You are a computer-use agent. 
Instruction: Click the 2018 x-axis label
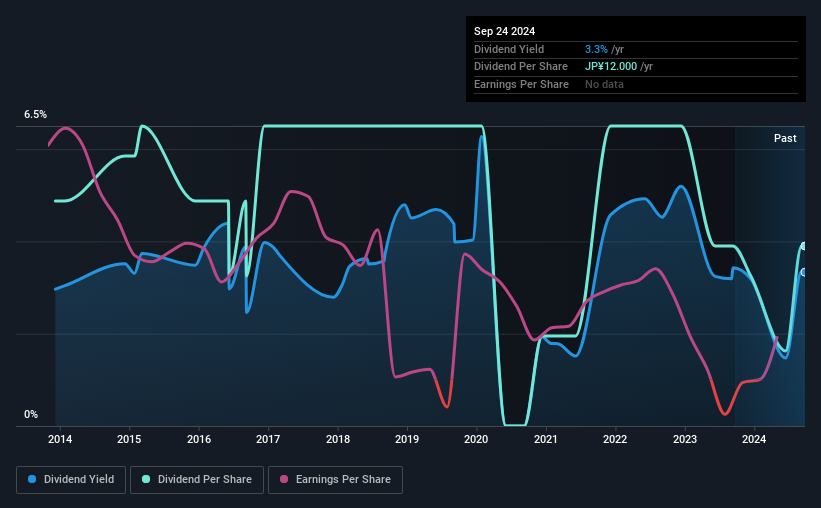coord(338,439)
